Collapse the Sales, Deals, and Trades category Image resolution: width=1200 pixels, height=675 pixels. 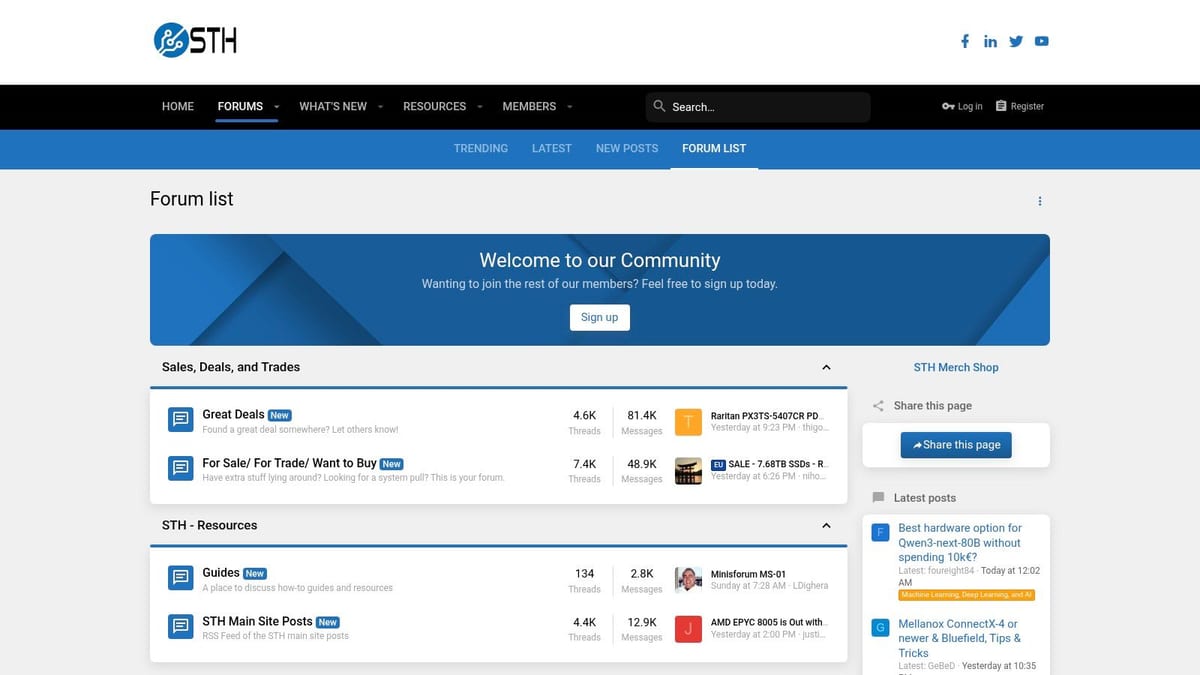point(826,367)
